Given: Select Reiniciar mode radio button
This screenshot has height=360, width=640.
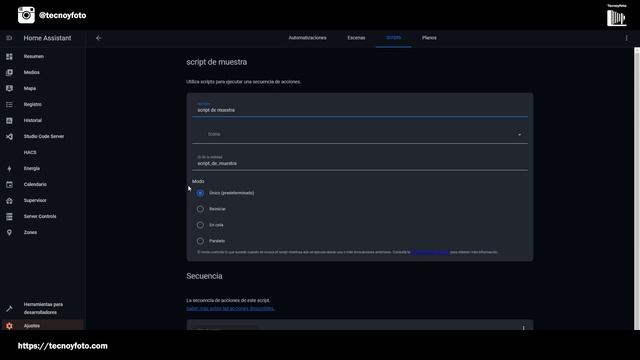Looking at the screenshot, I should pyautogui.click(x=200, y=209).
